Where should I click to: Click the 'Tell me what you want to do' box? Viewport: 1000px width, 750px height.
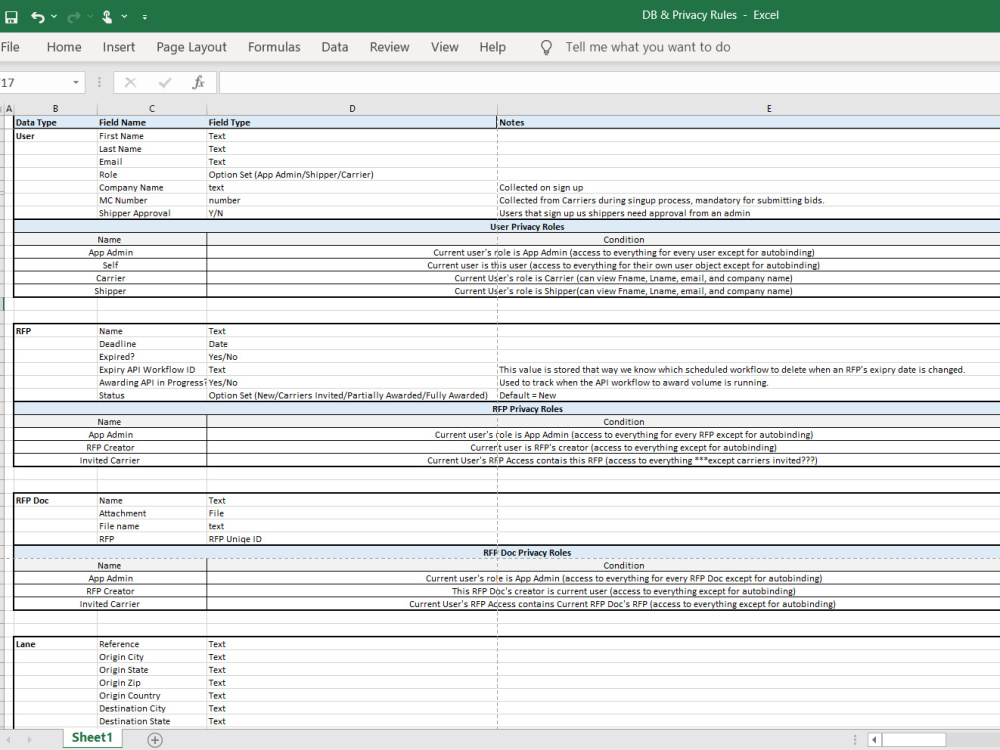pos(647,47)
